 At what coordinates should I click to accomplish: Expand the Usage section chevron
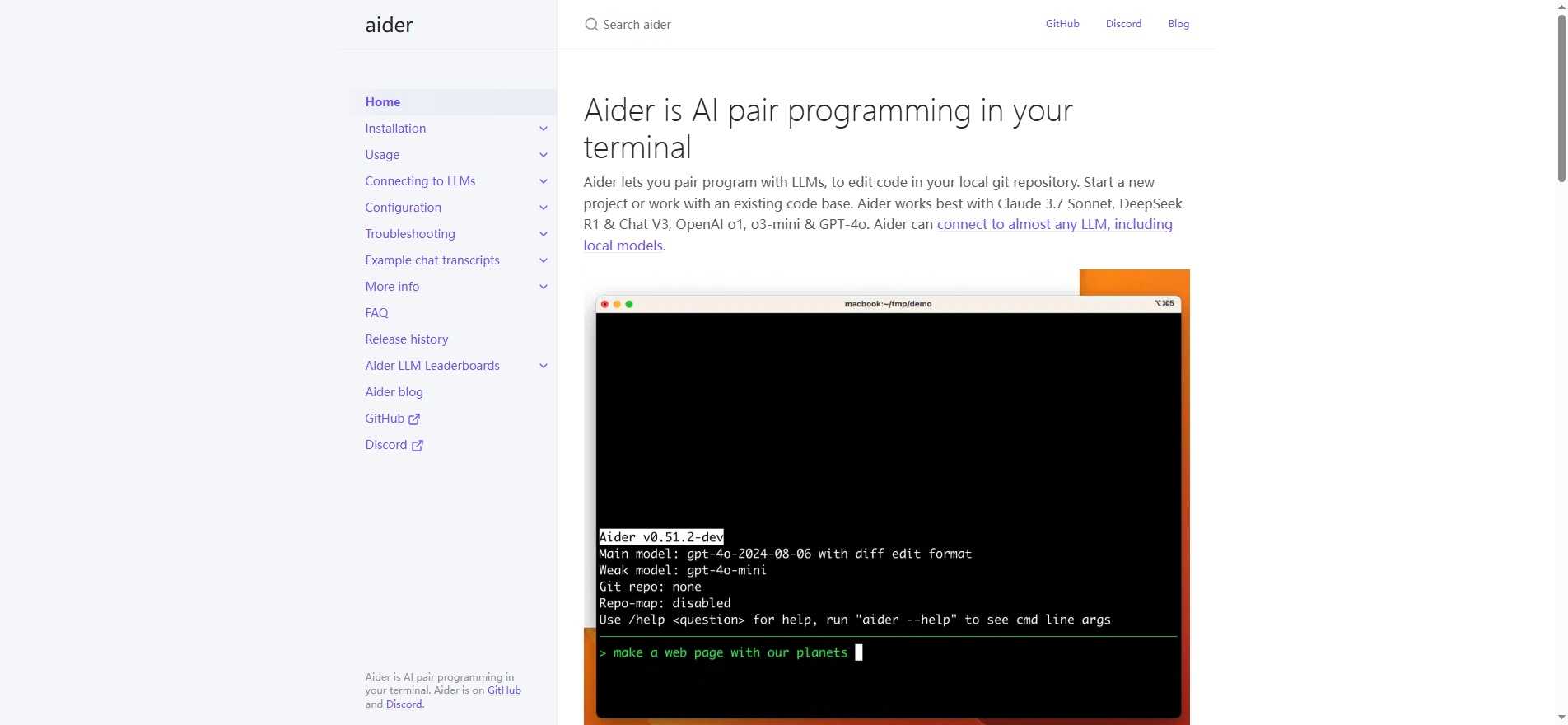point(544,155)
